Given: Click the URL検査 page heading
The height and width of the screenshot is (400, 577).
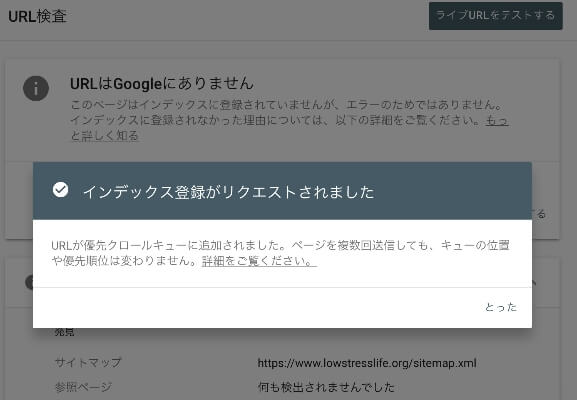Looking at the screenshot, I should (x=37, y=16).
